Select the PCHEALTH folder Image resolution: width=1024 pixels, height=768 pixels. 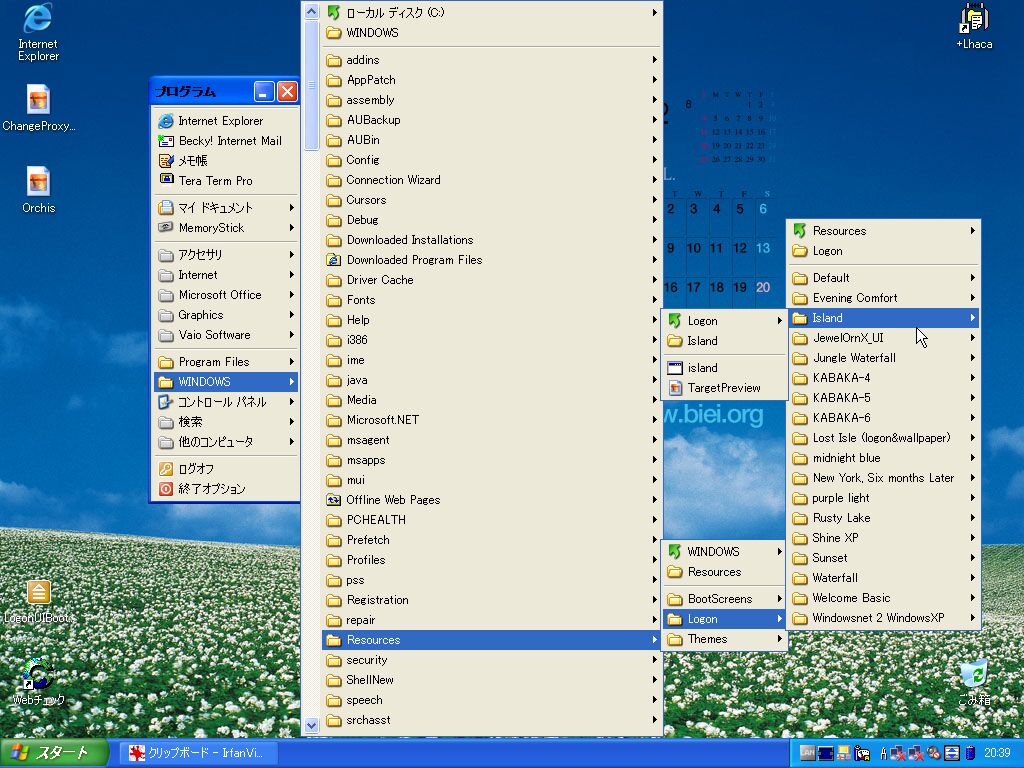coord(492,520)
